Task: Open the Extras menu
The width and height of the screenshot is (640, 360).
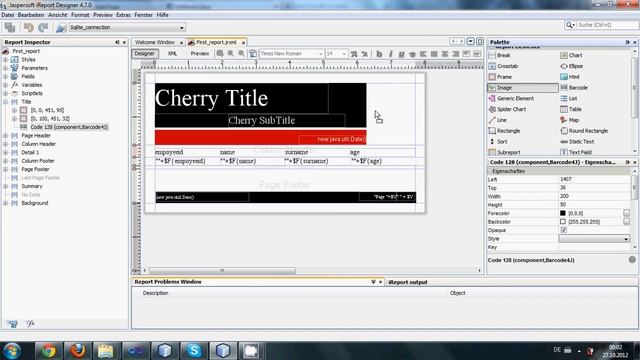Action: pos(123,15)
